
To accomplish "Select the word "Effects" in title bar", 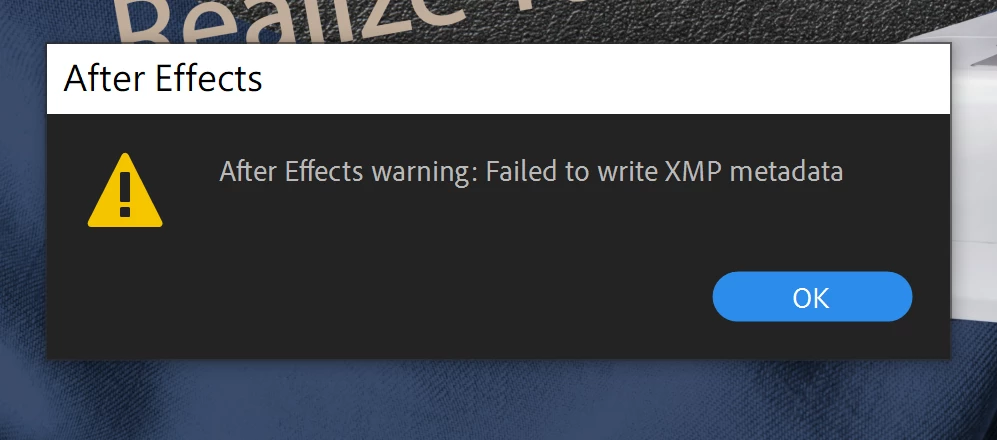I will pos(209,79).
